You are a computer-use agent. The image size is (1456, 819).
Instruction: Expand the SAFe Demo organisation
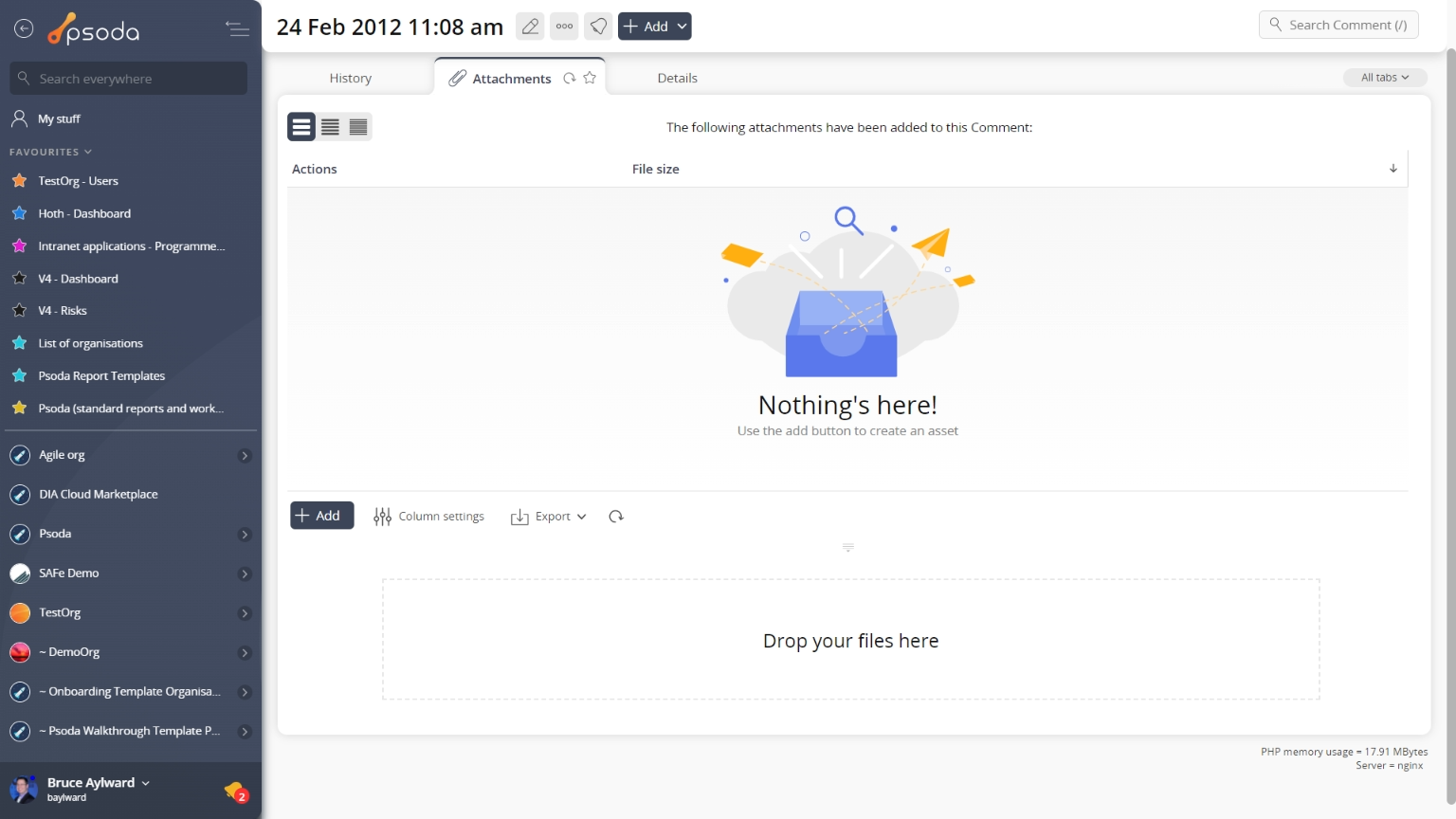coord(245,574)
